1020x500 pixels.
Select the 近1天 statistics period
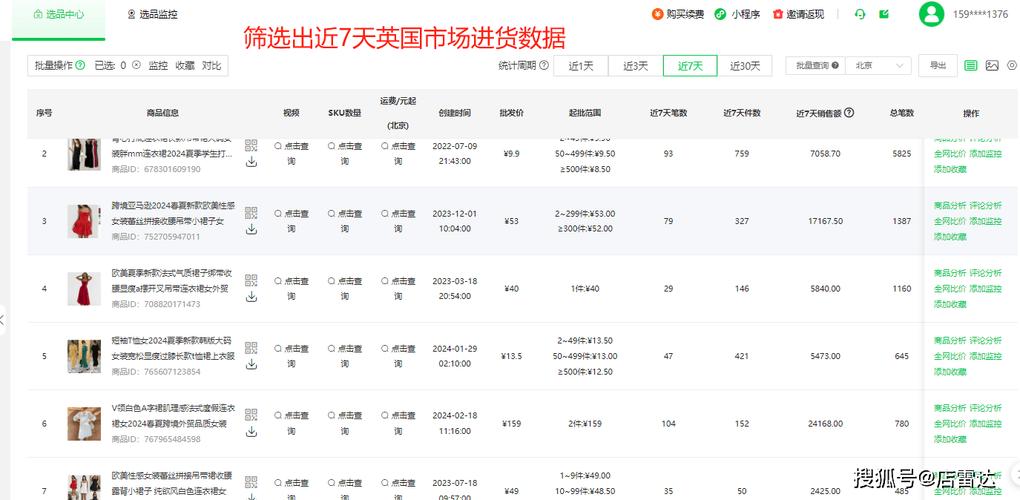tap(581, 66)
